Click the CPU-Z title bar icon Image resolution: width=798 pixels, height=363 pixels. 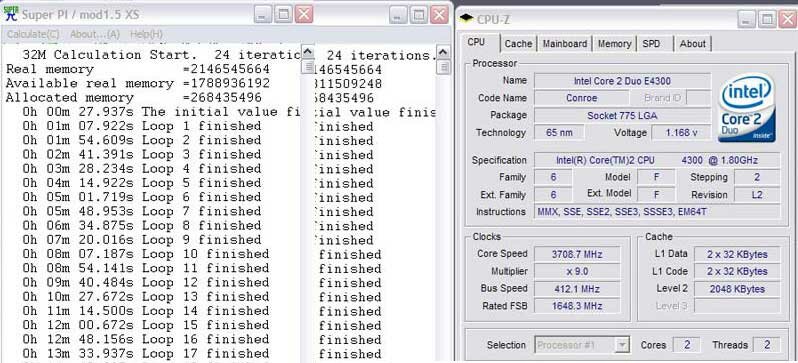coord(466,18)
